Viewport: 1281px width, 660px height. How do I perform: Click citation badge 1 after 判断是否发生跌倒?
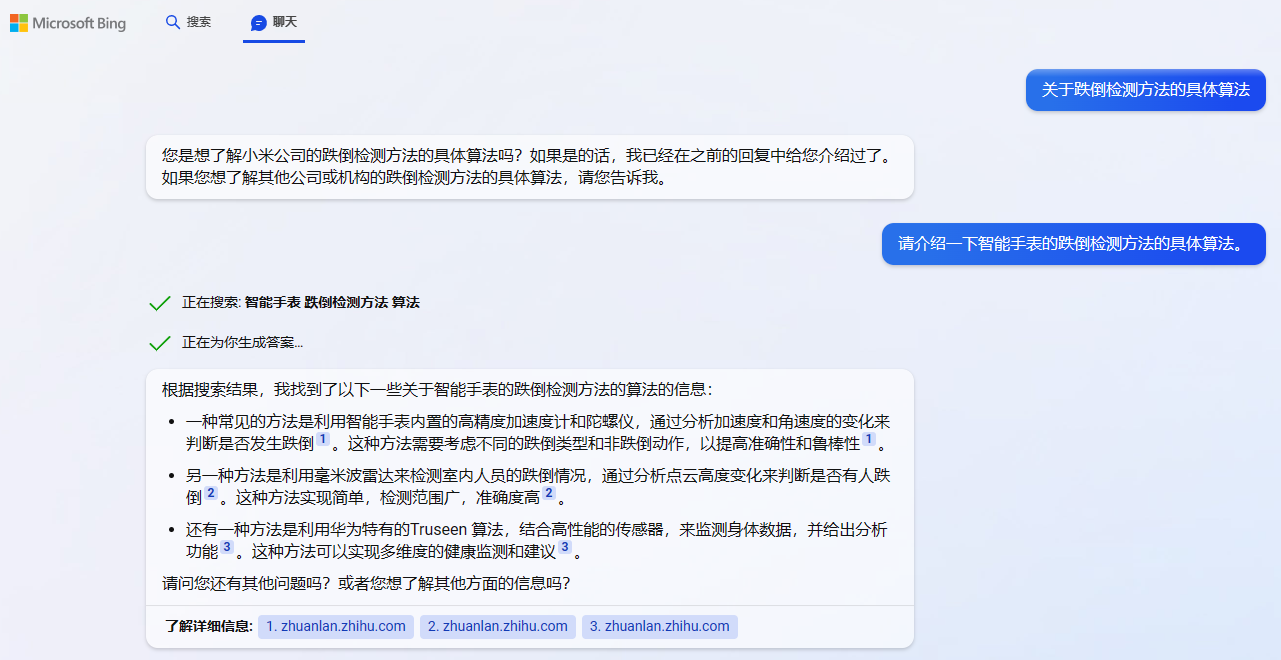tap(324, 440)
